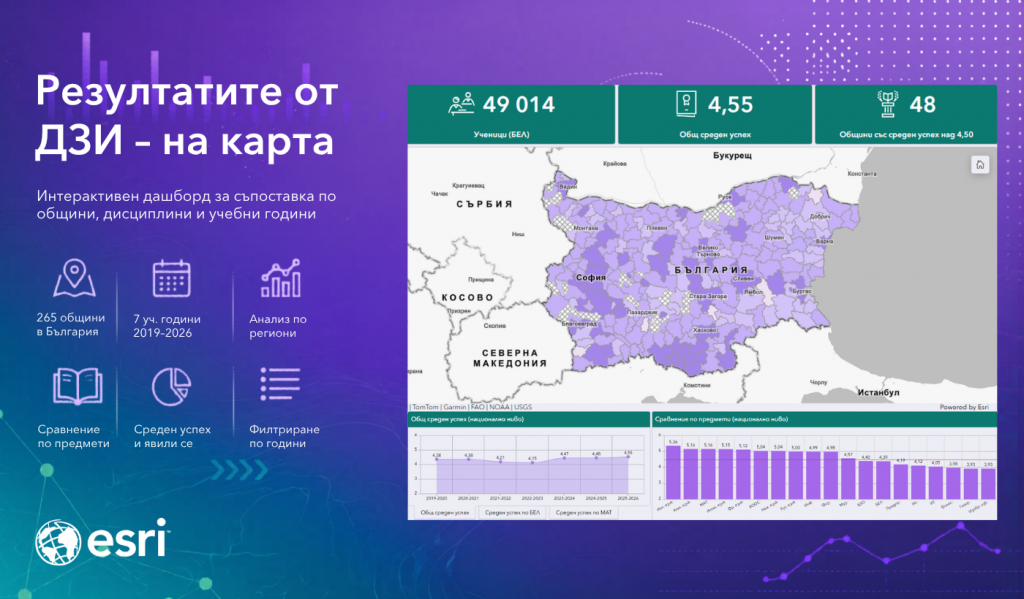Screen dimensions: 1024x599
Task: Click the Крайова label on the map
Action: (615, 163)
